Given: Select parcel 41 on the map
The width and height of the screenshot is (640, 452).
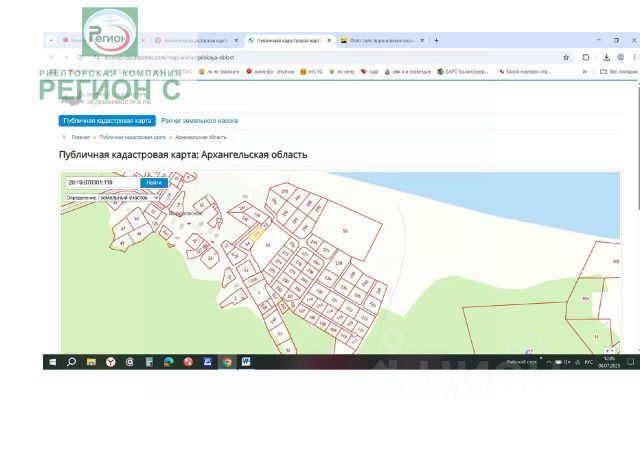Looking at the screenshot, I should (x=596, y=337).
